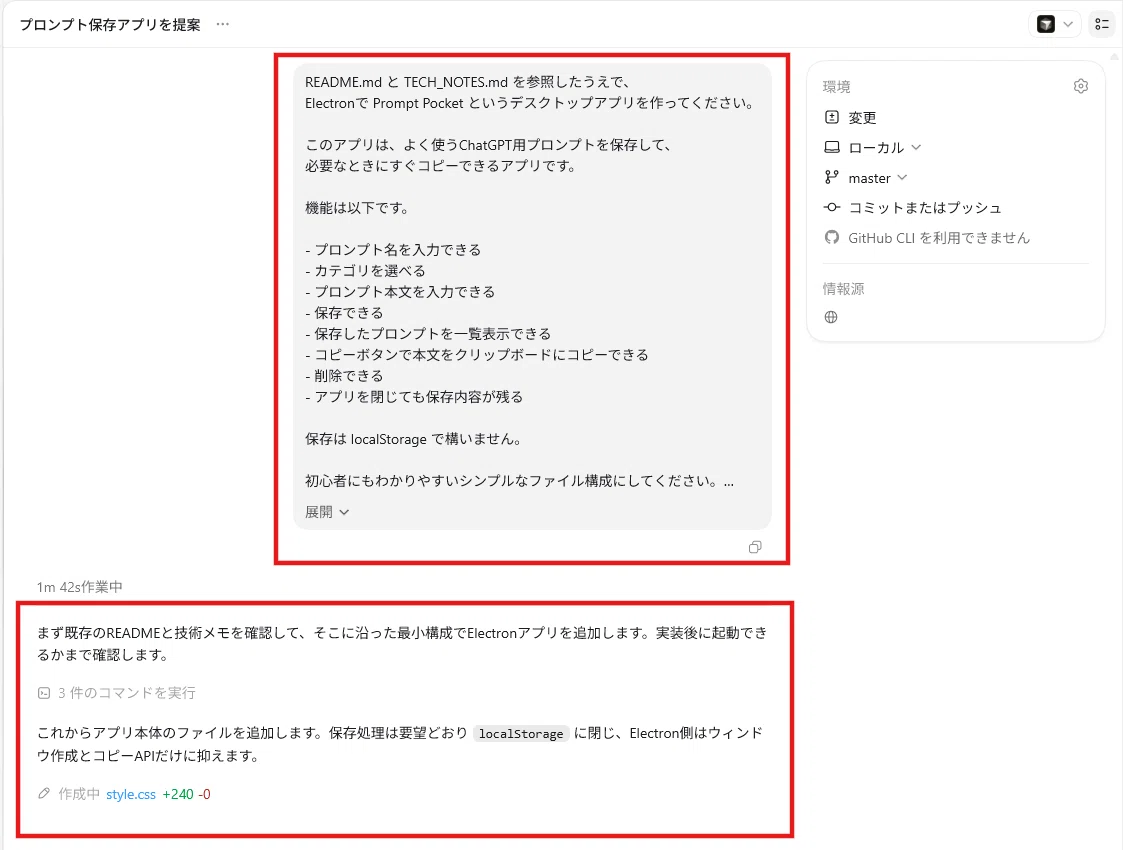Image resolution: width=1123 pixels, height=850 pixels.
Task: Click the terminal icon beside 3 件のコマンド
Action: point(44,692)
